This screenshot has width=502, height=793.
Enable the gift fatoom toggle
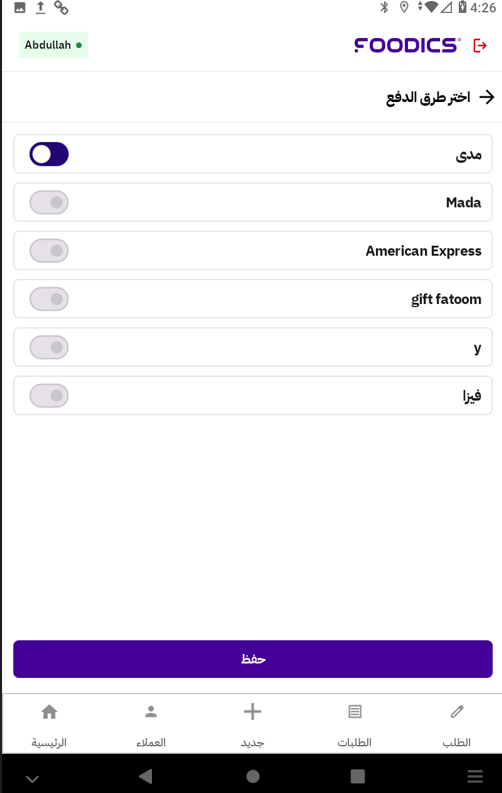point(49,299)
